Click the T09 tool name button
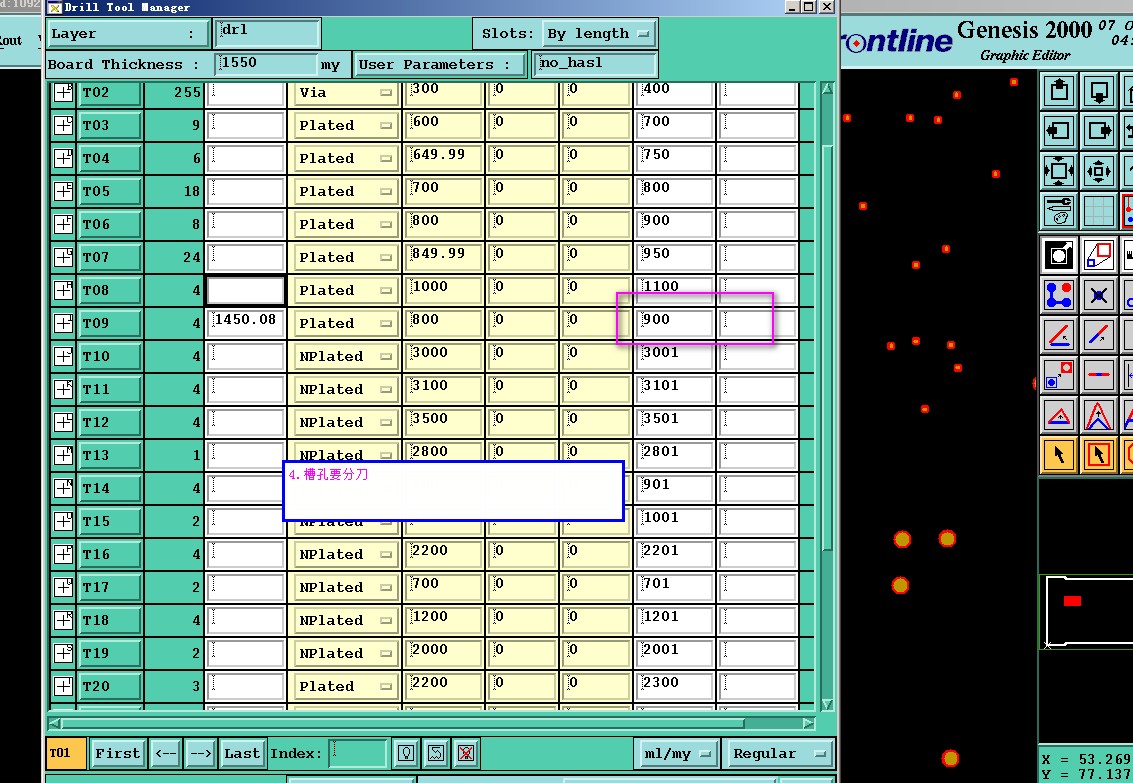Image resolution: width=1133 pixels, height=783 pixels. 108,324
